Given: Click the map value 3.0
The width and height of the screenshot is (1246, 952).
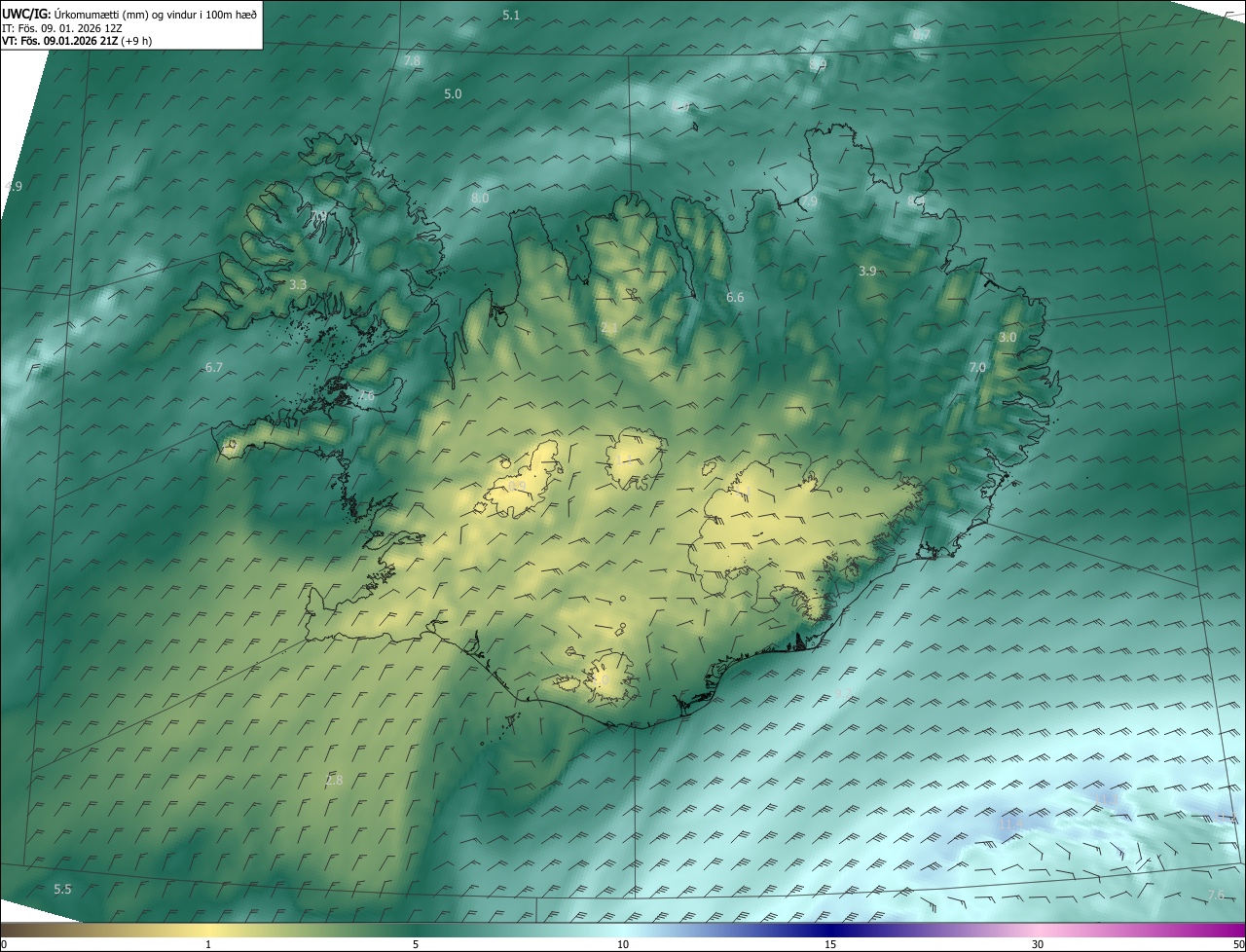Looking at the screenshot, I should [1008, 337].
